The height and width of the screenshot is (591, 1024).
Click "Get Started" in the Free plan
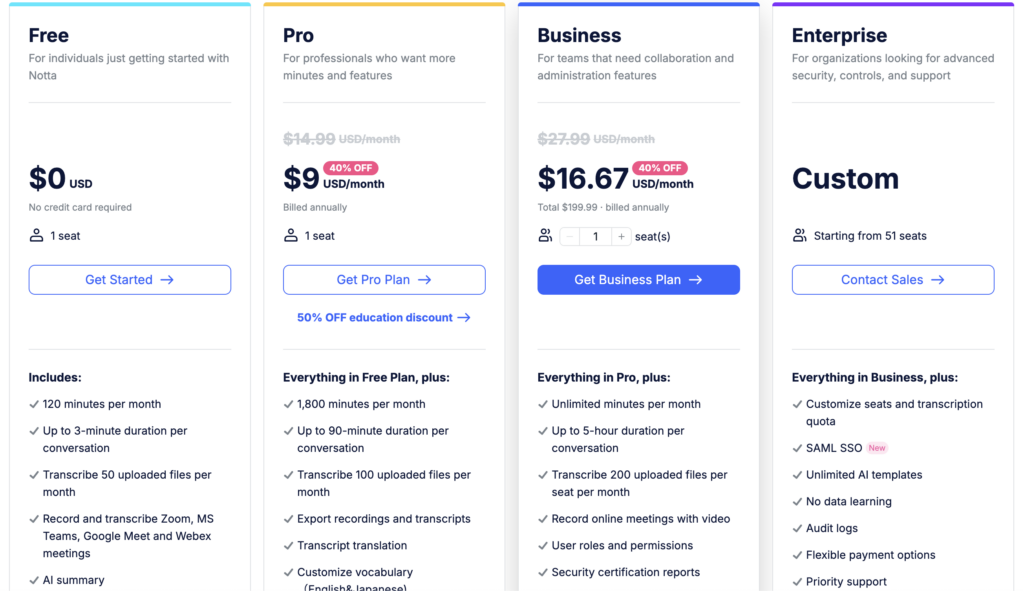[129, 280]
